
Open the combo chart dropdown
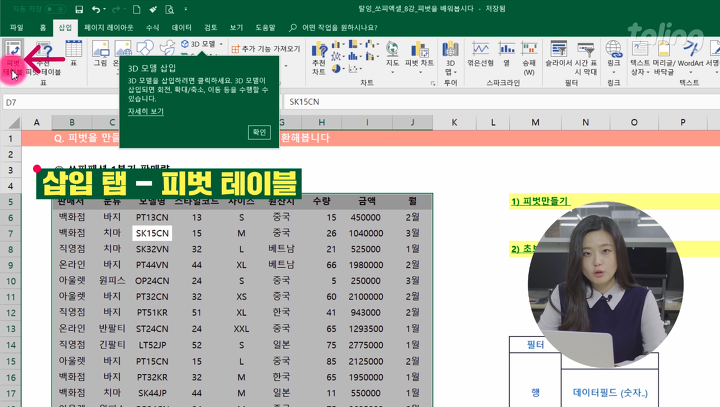coord(378,56)
